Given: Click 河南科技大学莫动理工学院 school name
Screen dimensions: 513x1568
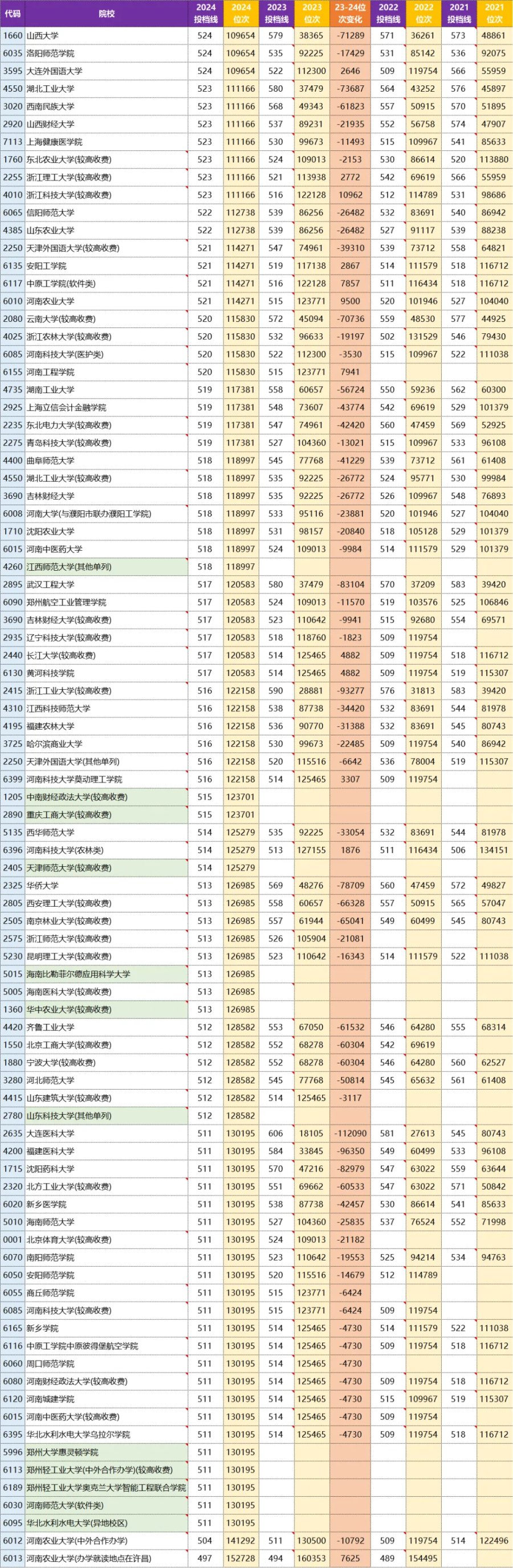Looking at the screenshot, I should click(106, 779).
